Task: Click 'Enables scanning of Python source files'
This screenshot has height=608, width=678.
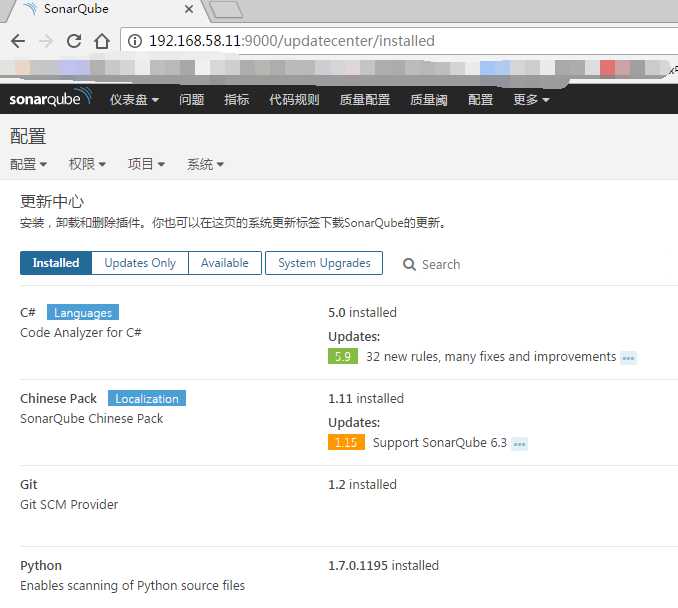Action: [x=133, y=586]
